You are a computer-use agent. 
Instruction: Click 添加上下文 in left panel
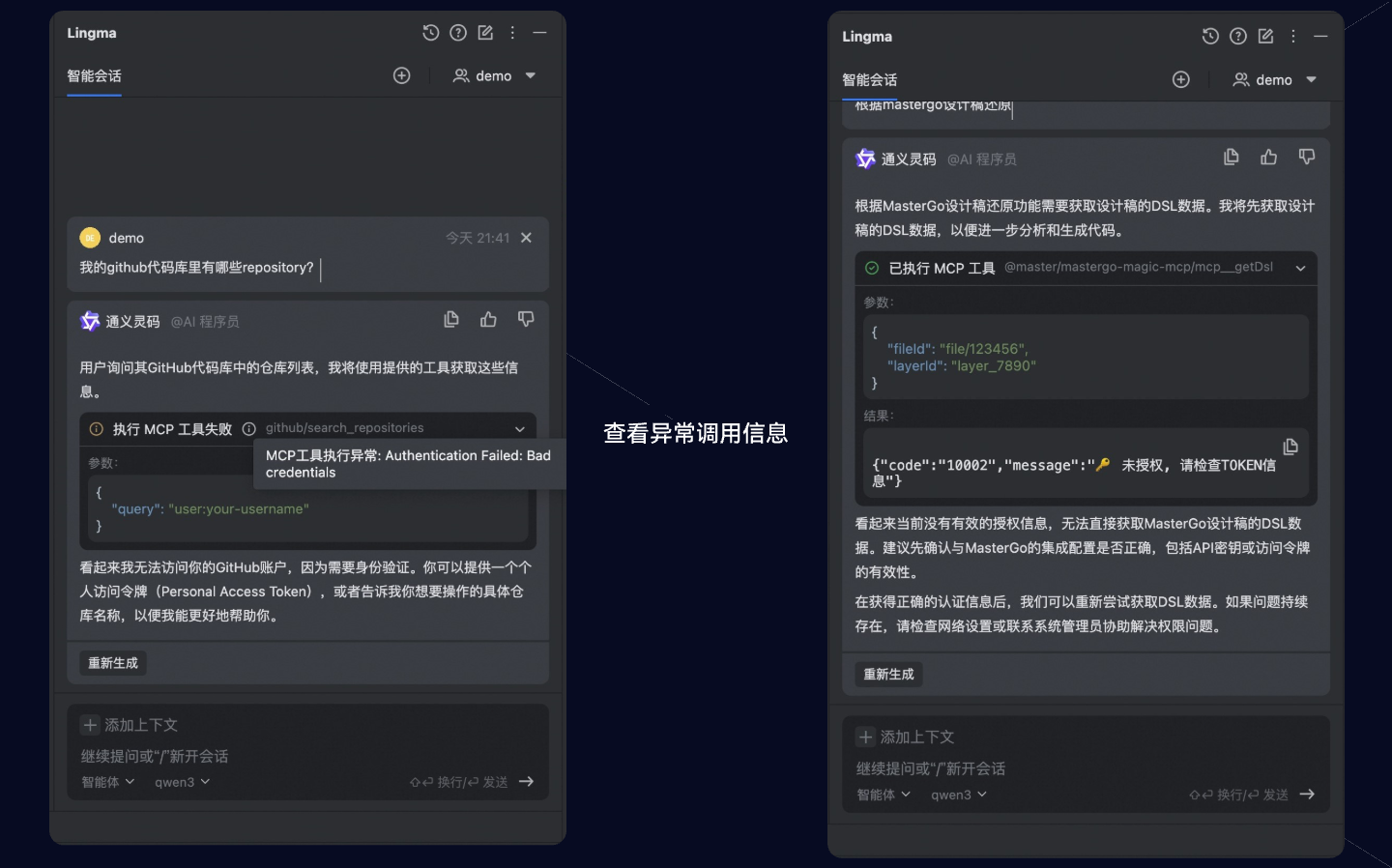pos(130,725)
